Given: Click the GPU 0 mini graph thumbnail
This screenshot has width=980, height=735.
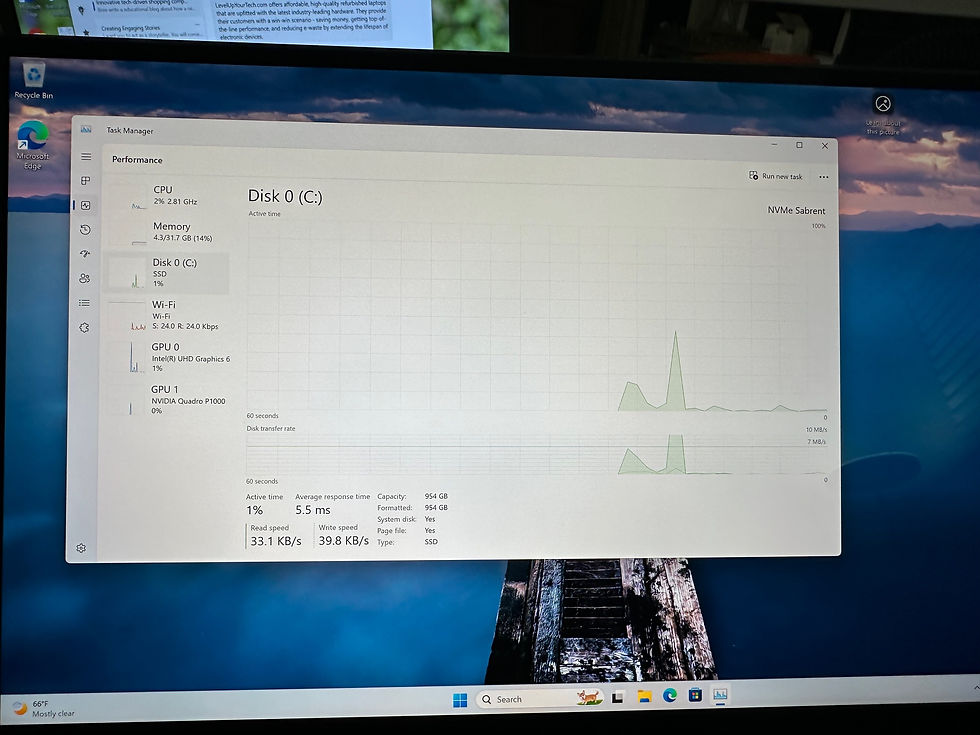Looking at the screenshot, I should (128, 358).
